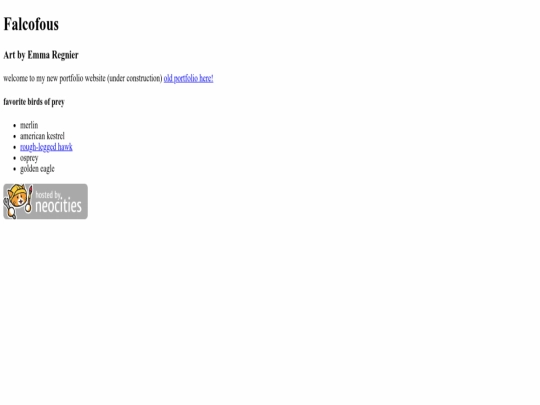Click the 'neocities' wordmark in the badge
This screenshot has width=540, height=405.
[x=59, y=206]
